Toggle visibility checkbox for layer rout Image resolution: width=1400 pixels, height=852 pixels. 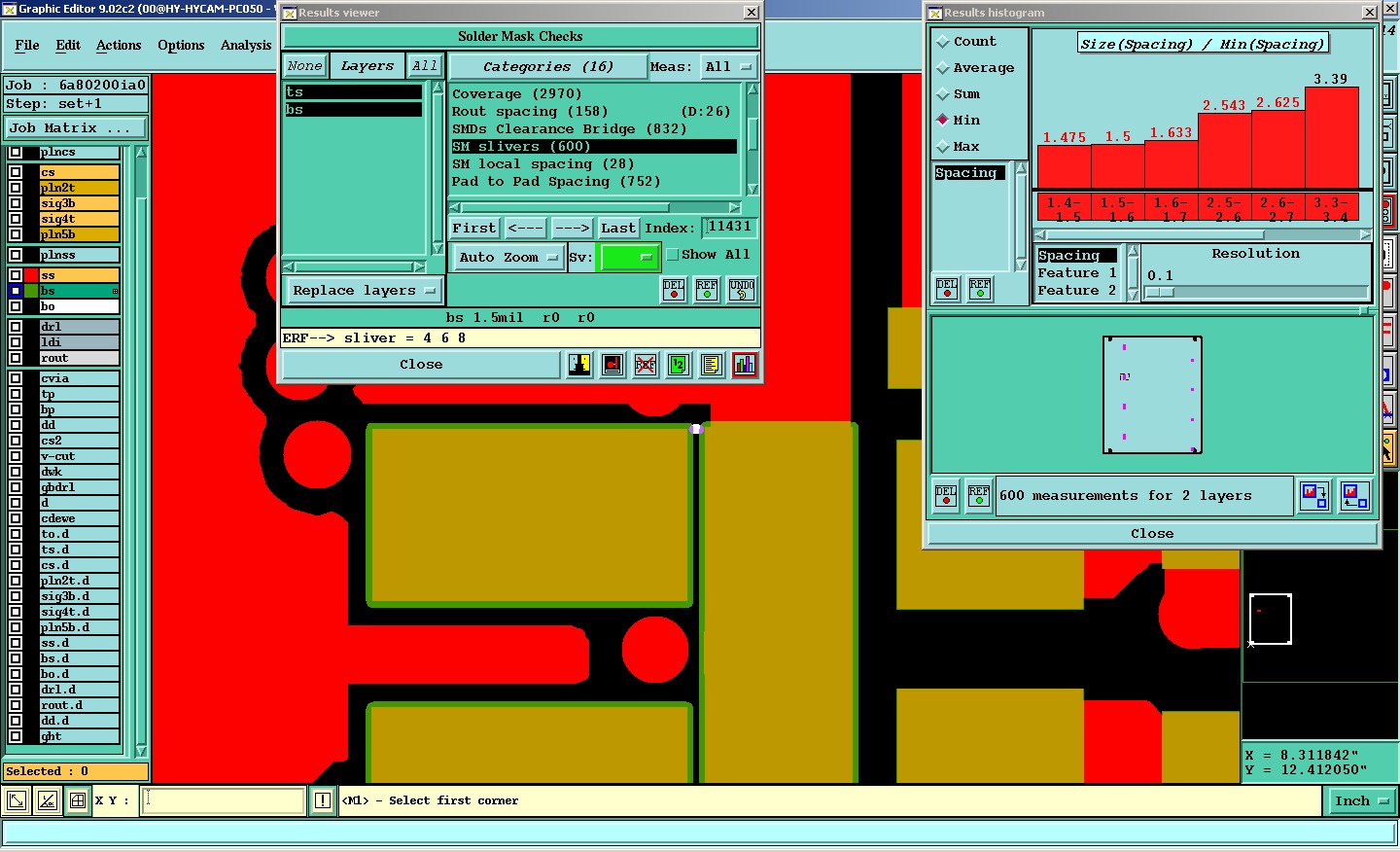[16, 358]
